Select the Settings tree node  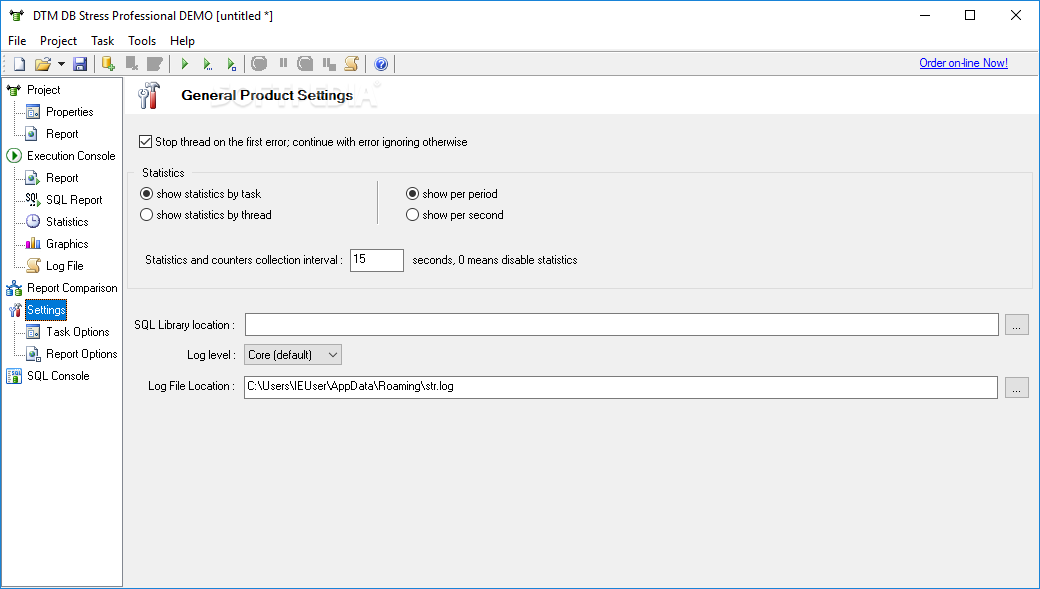(46, 310)
